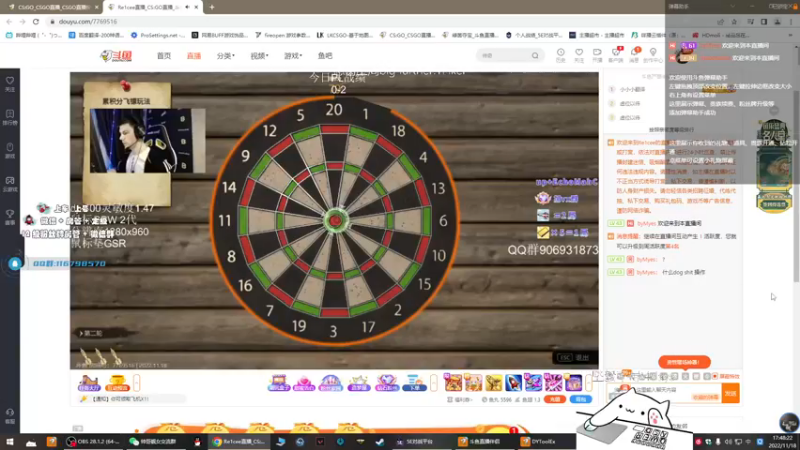This screenshot has width=800, height=450.
Task: Open the 直播 live tab
Action: click(194, 56)
